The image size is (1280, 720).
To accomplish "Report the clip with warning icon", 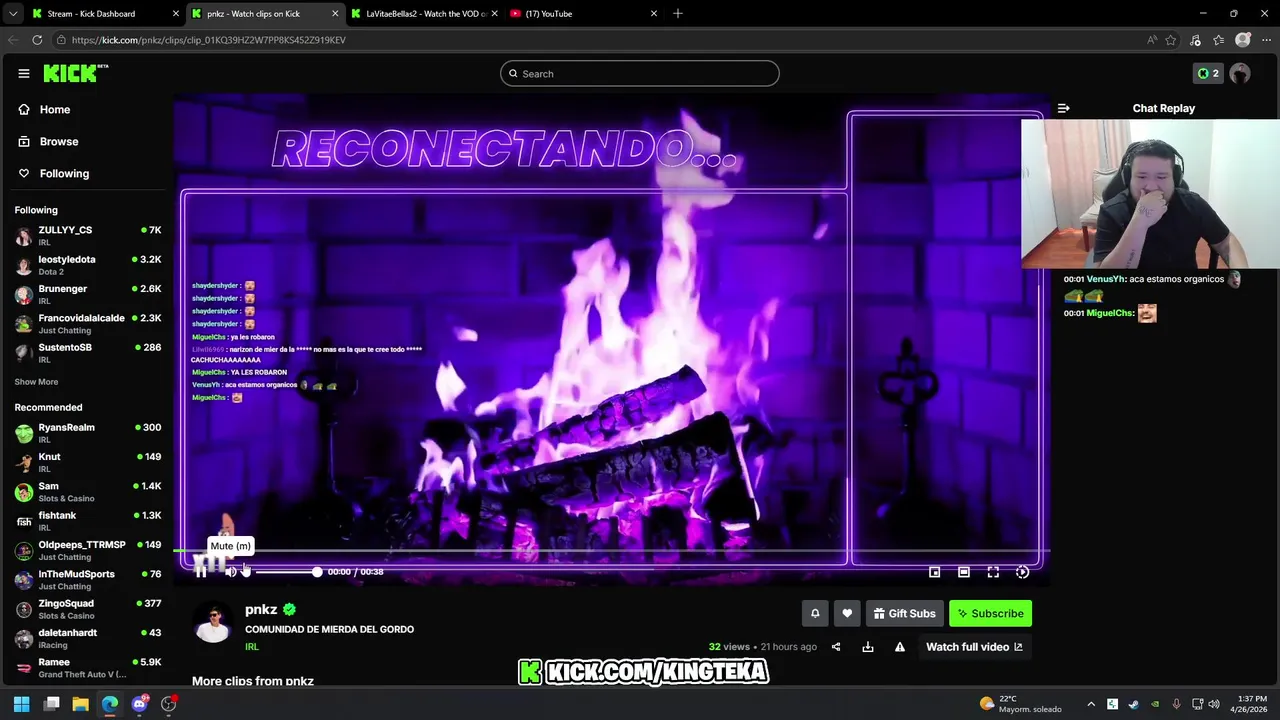I will tap(900, 647).
